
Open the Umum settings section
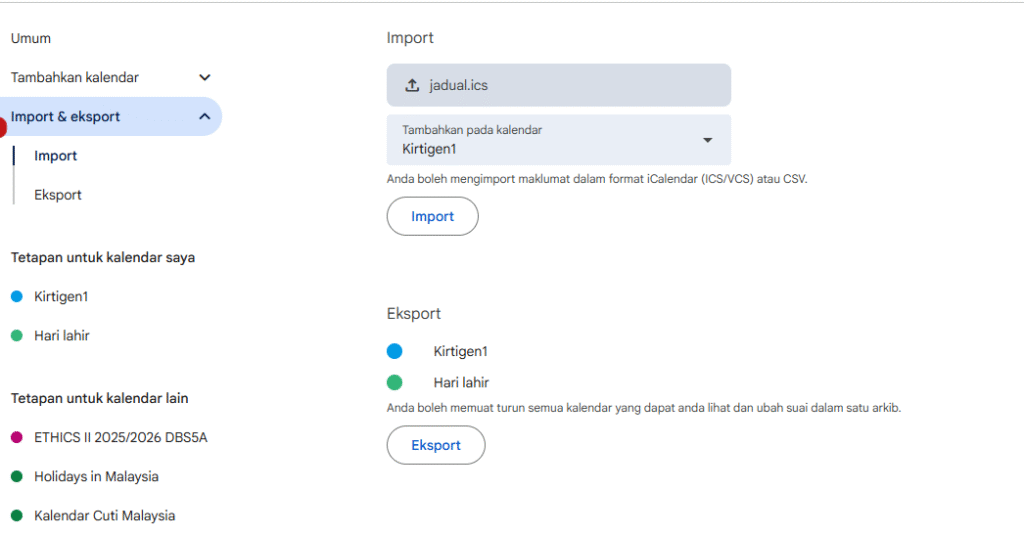[x=31, y=38]
